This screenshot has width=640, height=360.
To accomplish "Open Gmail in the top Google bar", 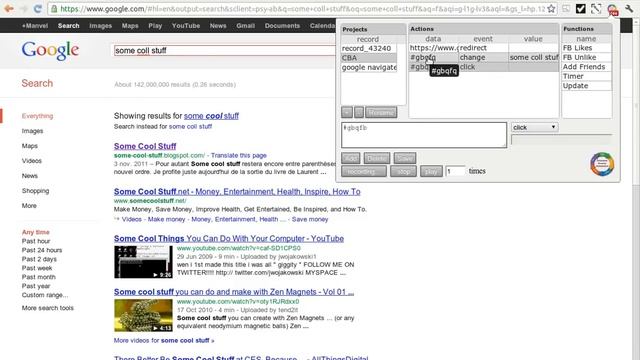I will (245, 26).
